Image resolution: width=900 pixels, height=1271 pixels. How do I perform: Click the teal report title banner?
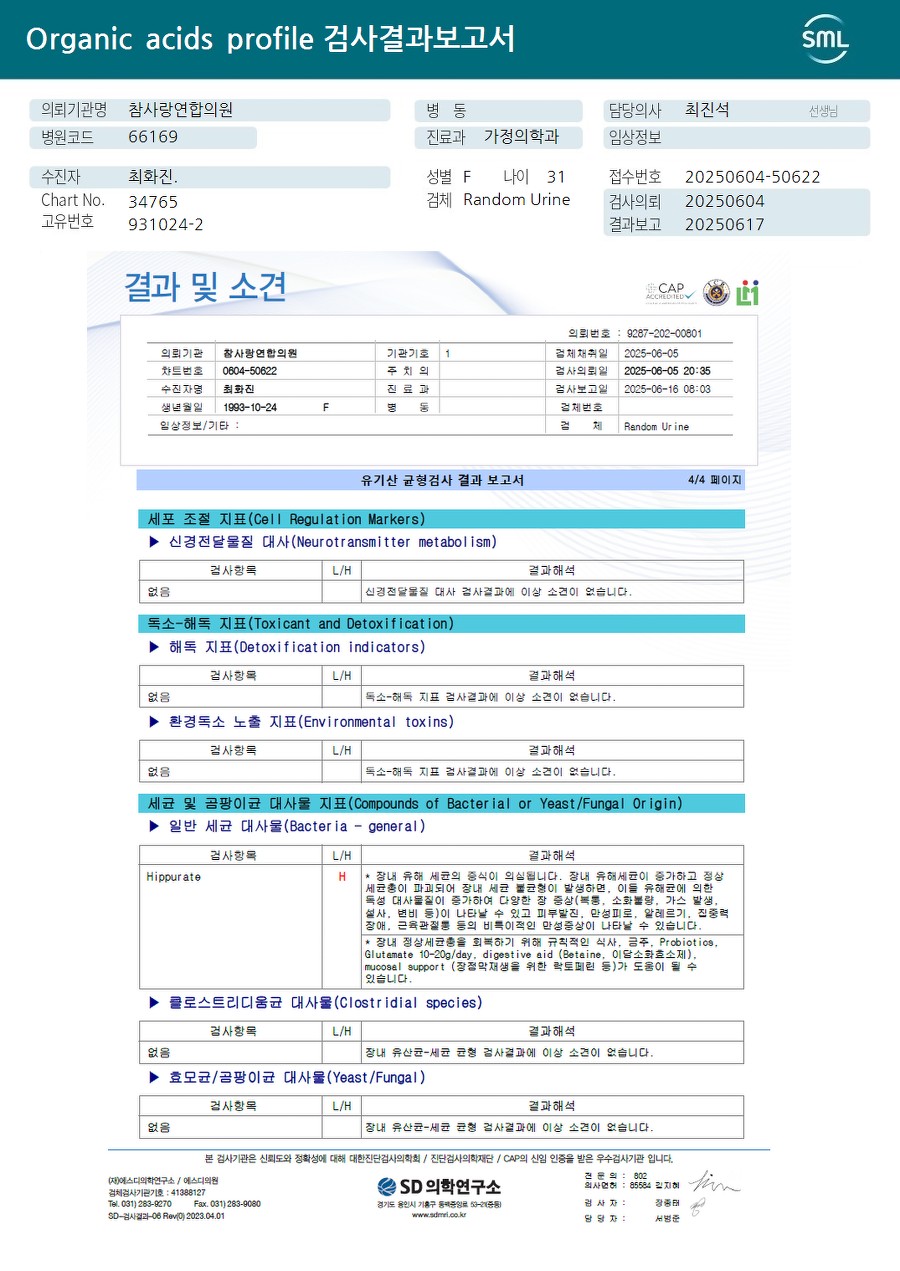[x=450, y=39]
